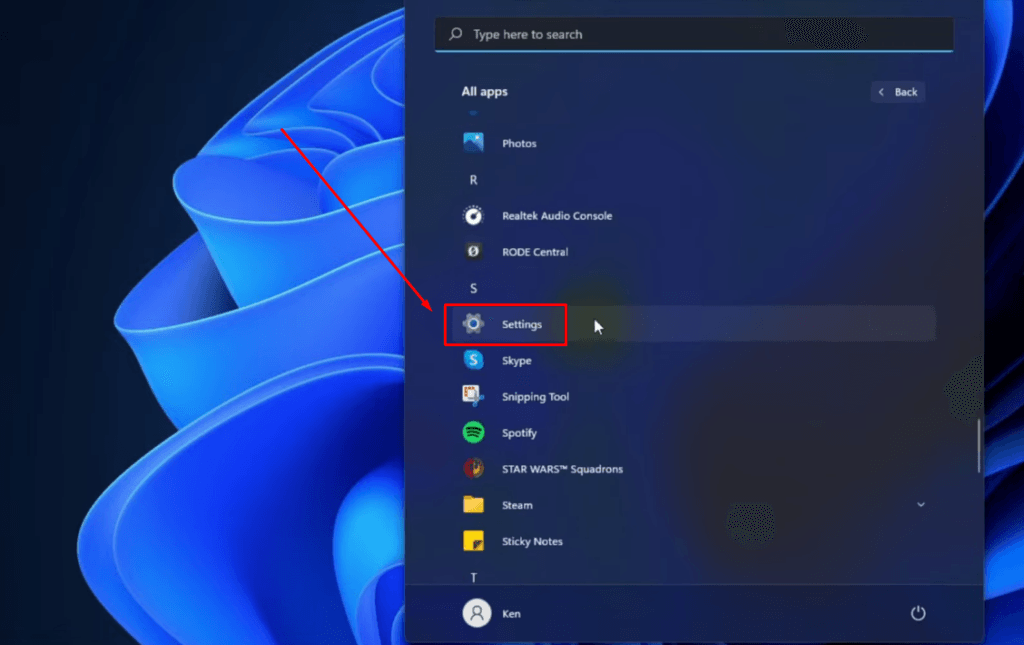This screenshot has width=1024, height=645.
Task: Open the Ken user account menu
Action: [x=492, y=613]
